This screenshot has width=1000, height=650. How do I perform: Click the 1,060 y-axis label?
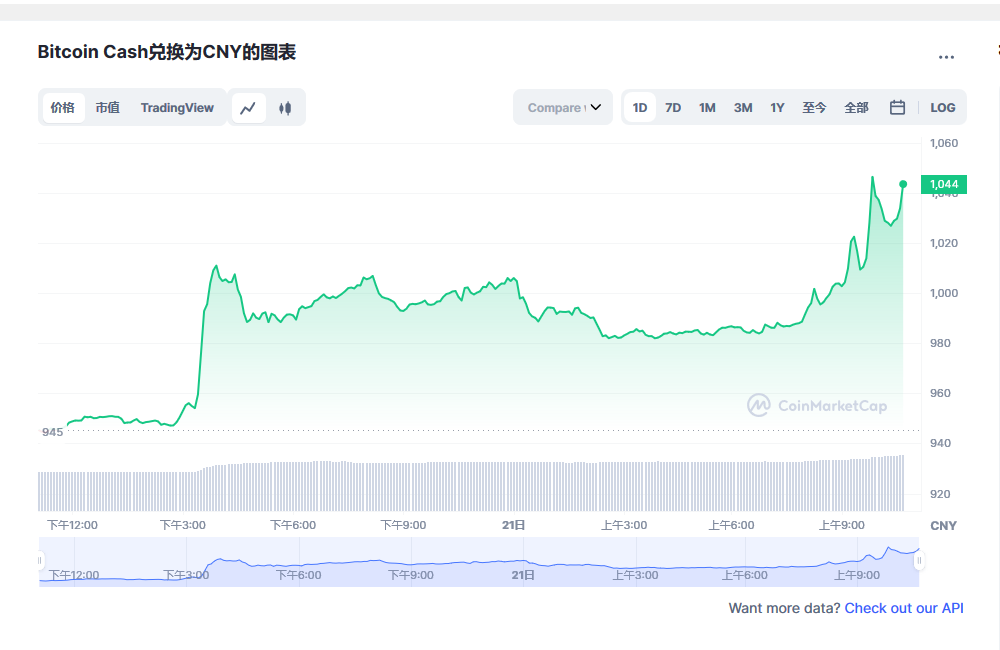pyautogui.click(x=944, y=143)
